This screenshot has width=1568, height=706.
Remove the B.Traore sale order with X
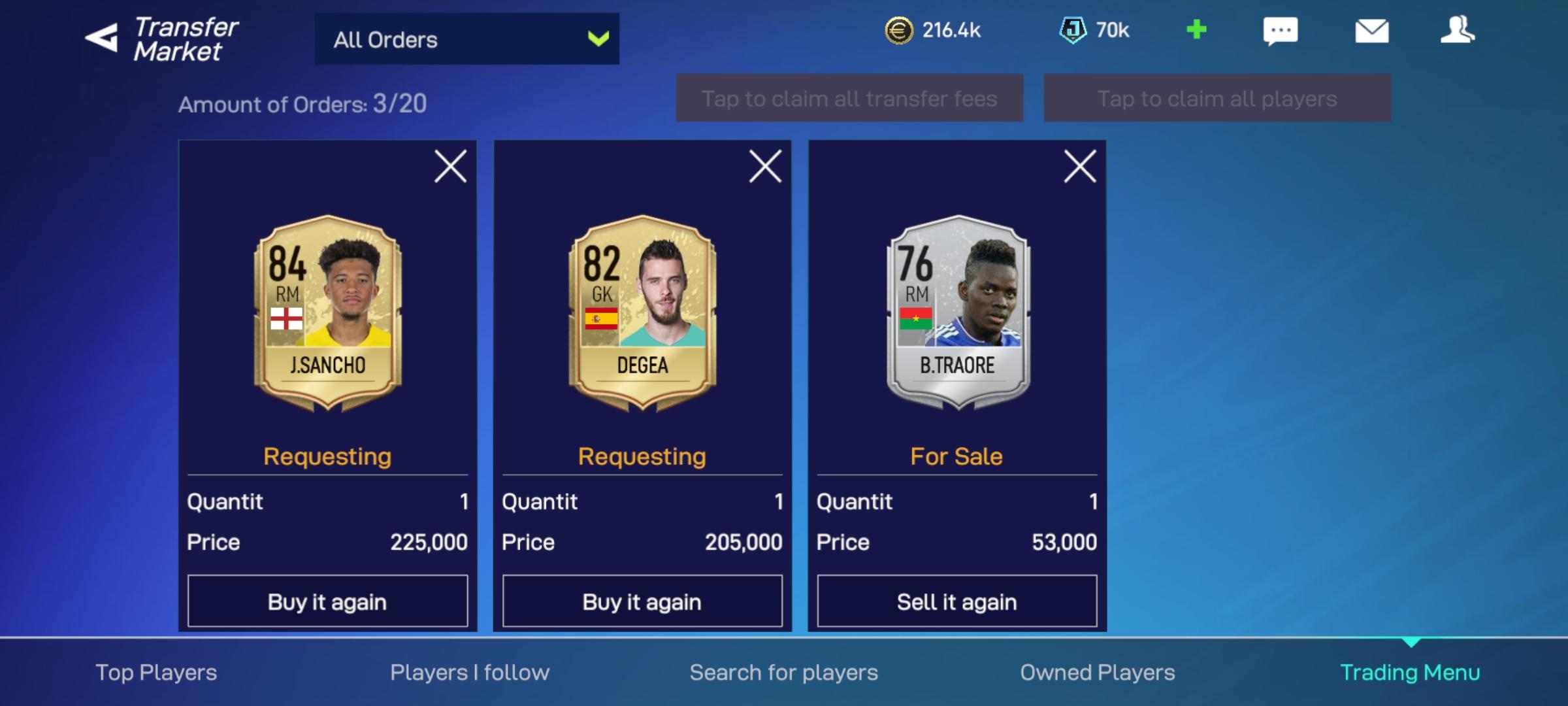tap(1080, 166)
